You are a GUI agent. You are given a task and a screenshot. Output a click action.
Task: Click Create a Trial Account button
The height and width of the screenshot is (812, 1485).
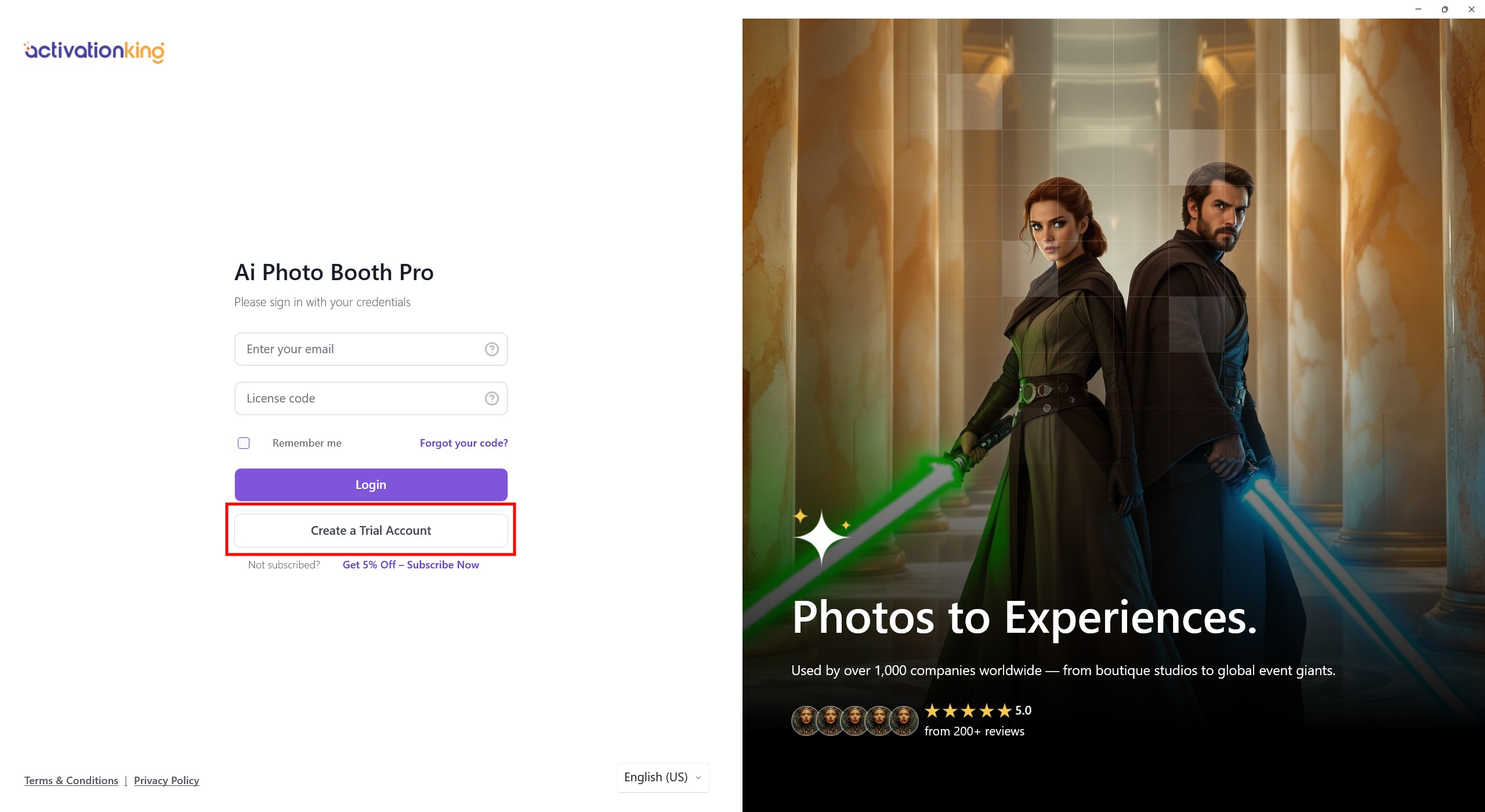click(371, 531)
